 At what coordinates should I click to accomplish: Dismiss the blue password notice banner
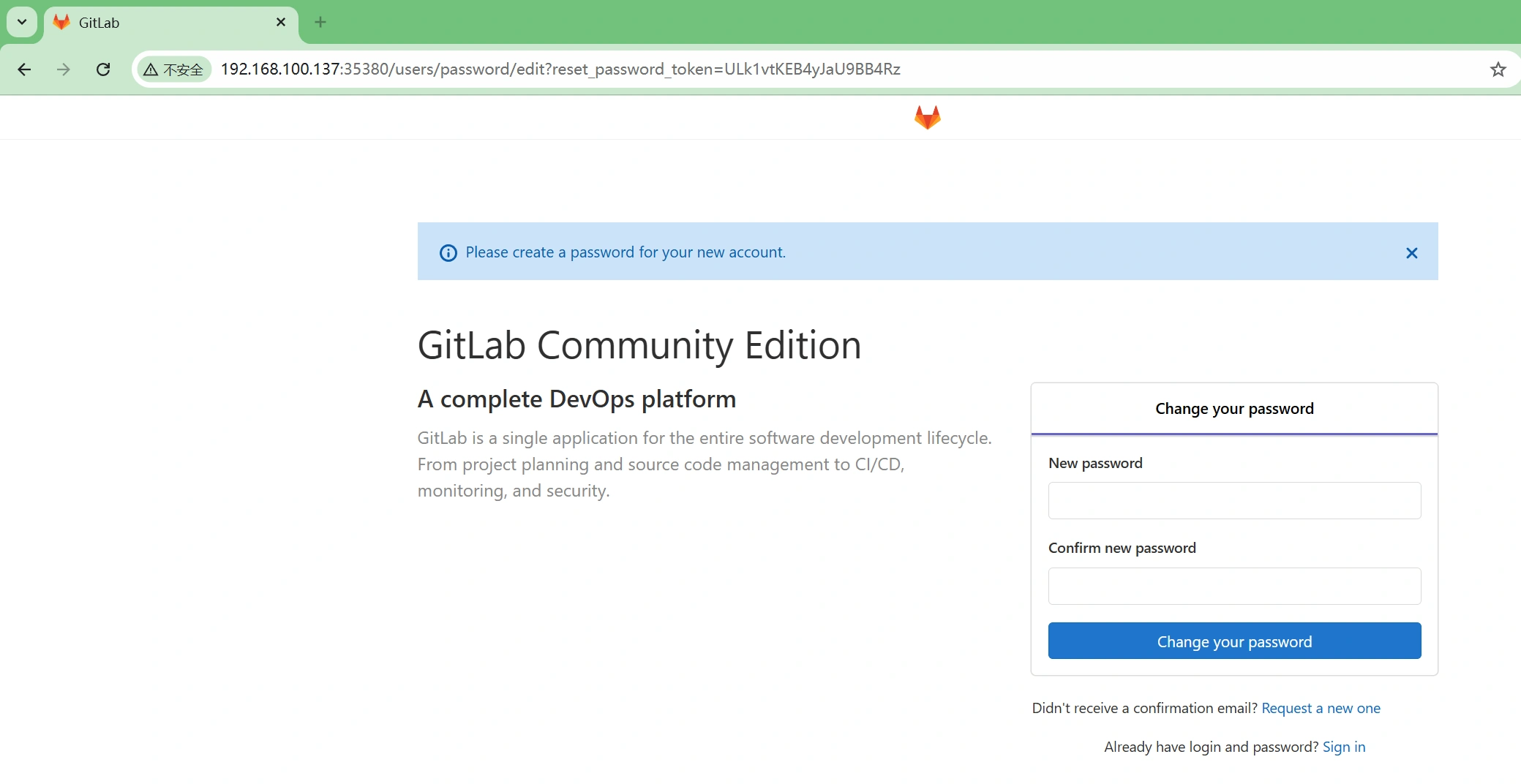(1411, 253)
